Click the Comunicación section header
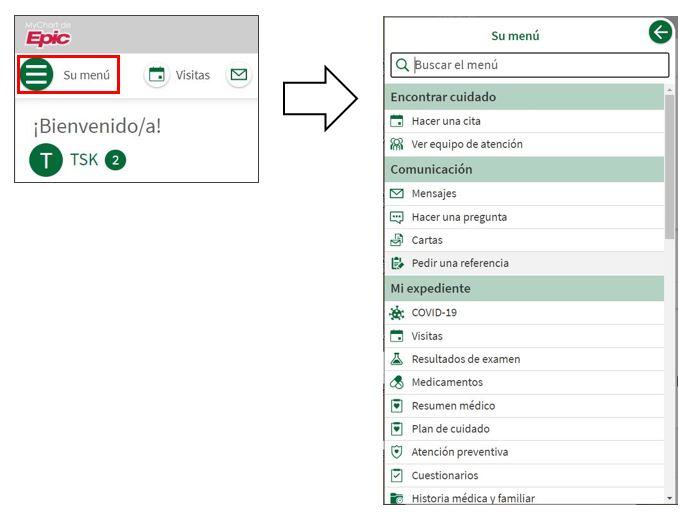Viewport: 695px width, 520px height. pyautogui.click(x=524, y=169)
